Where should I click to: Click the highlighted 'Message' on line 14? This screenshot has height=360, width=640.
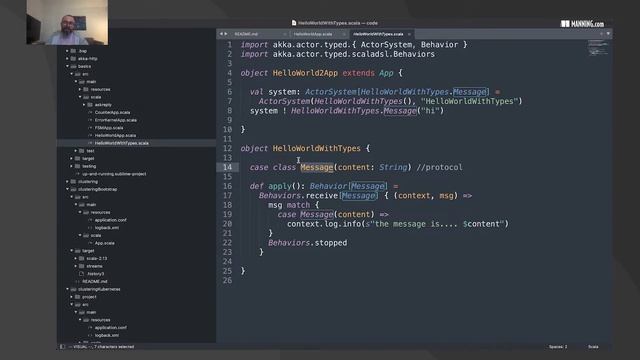click(x=317, y=167)
